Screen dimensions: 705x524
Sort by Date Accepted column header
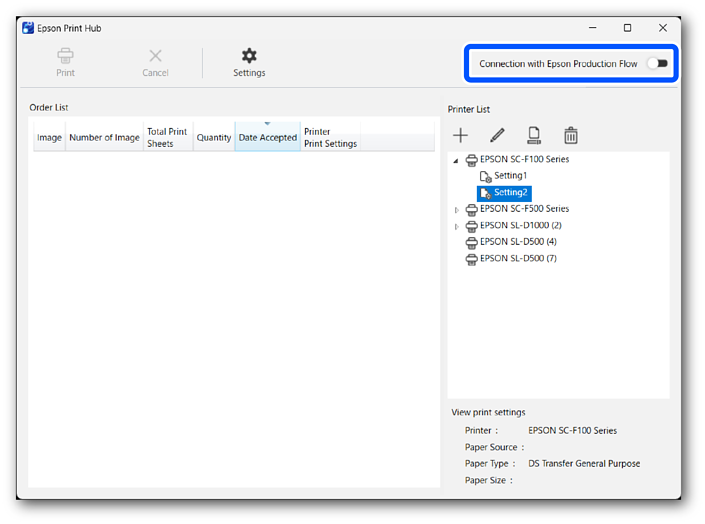tap(267, 138)
